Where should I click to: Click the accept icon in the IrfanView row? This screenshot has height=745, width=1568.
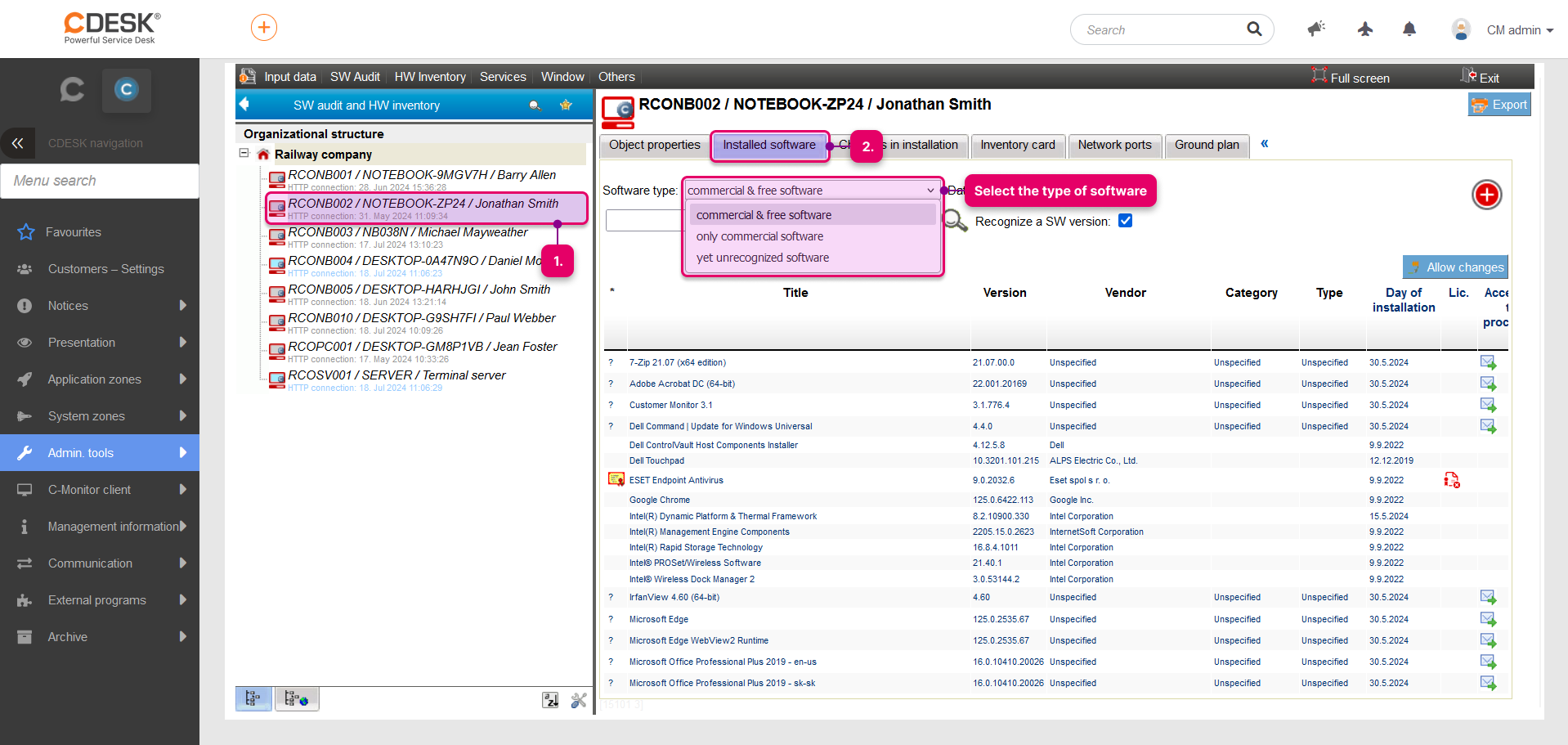[x=1488, y=598]
